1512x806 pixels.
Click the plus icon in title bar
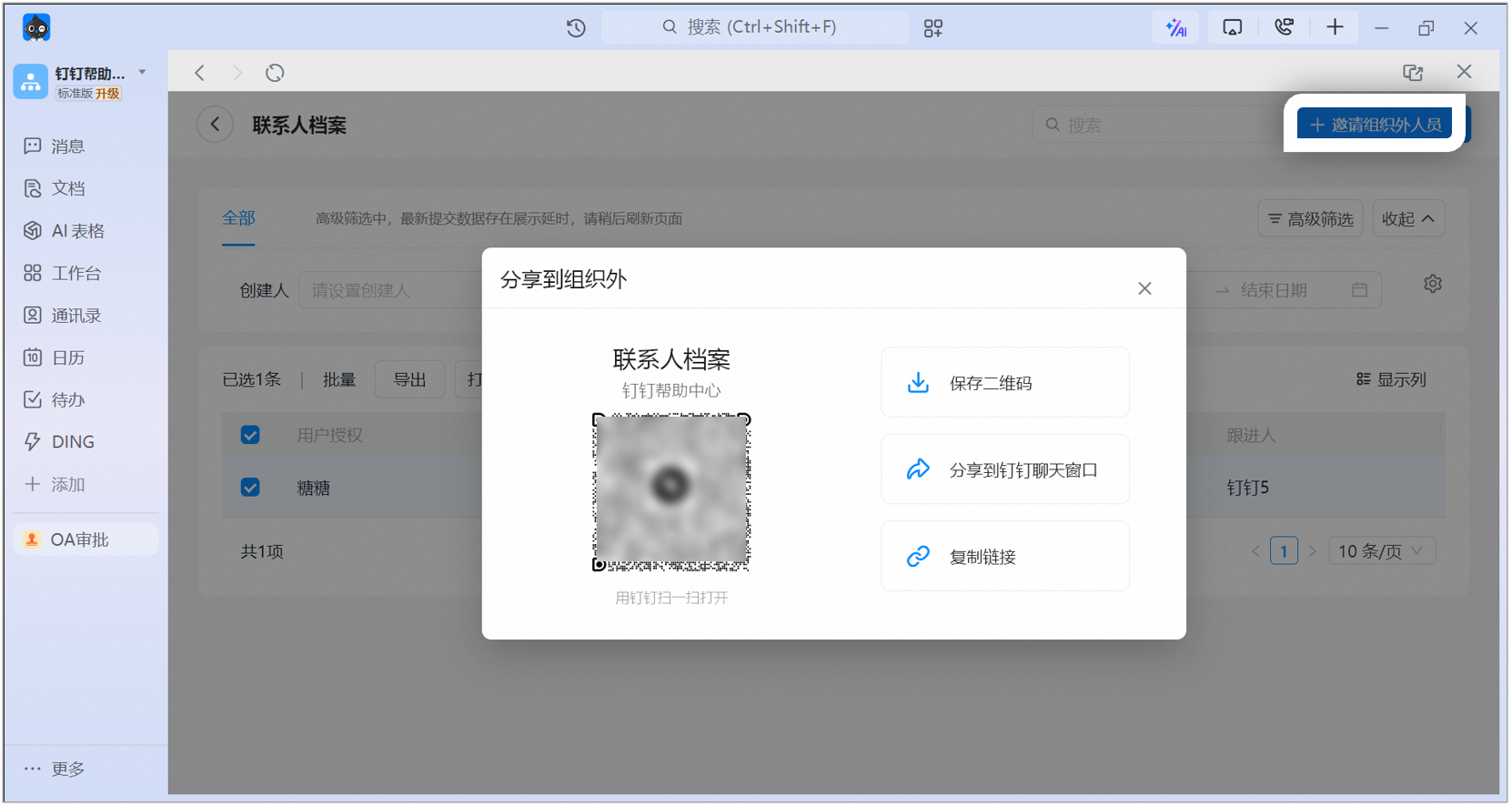tap(1335, 27)
